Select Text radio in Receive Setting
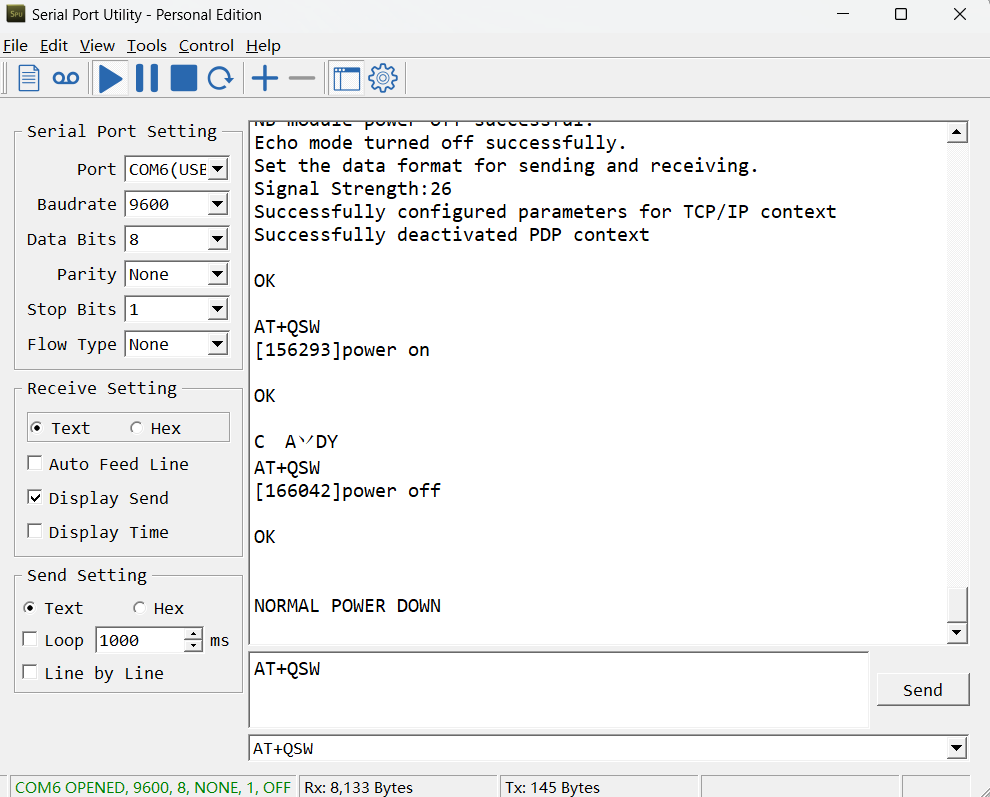Screen dimensions: 990x797 tap(37, 428)
